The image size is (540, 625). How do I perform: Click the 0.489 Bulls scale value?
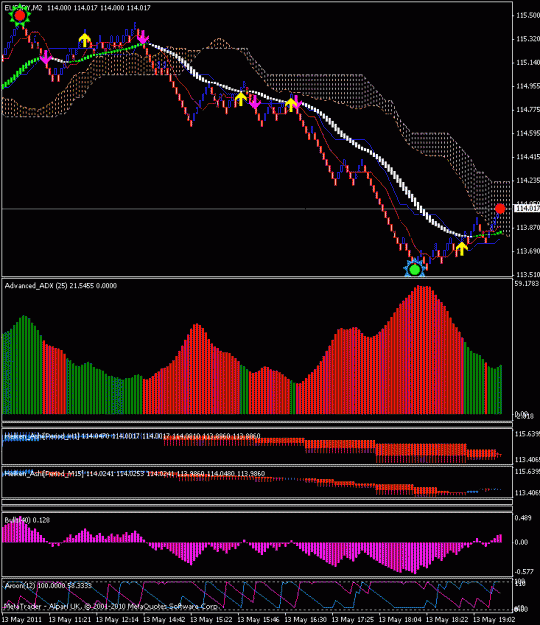[x=523, y=518]
